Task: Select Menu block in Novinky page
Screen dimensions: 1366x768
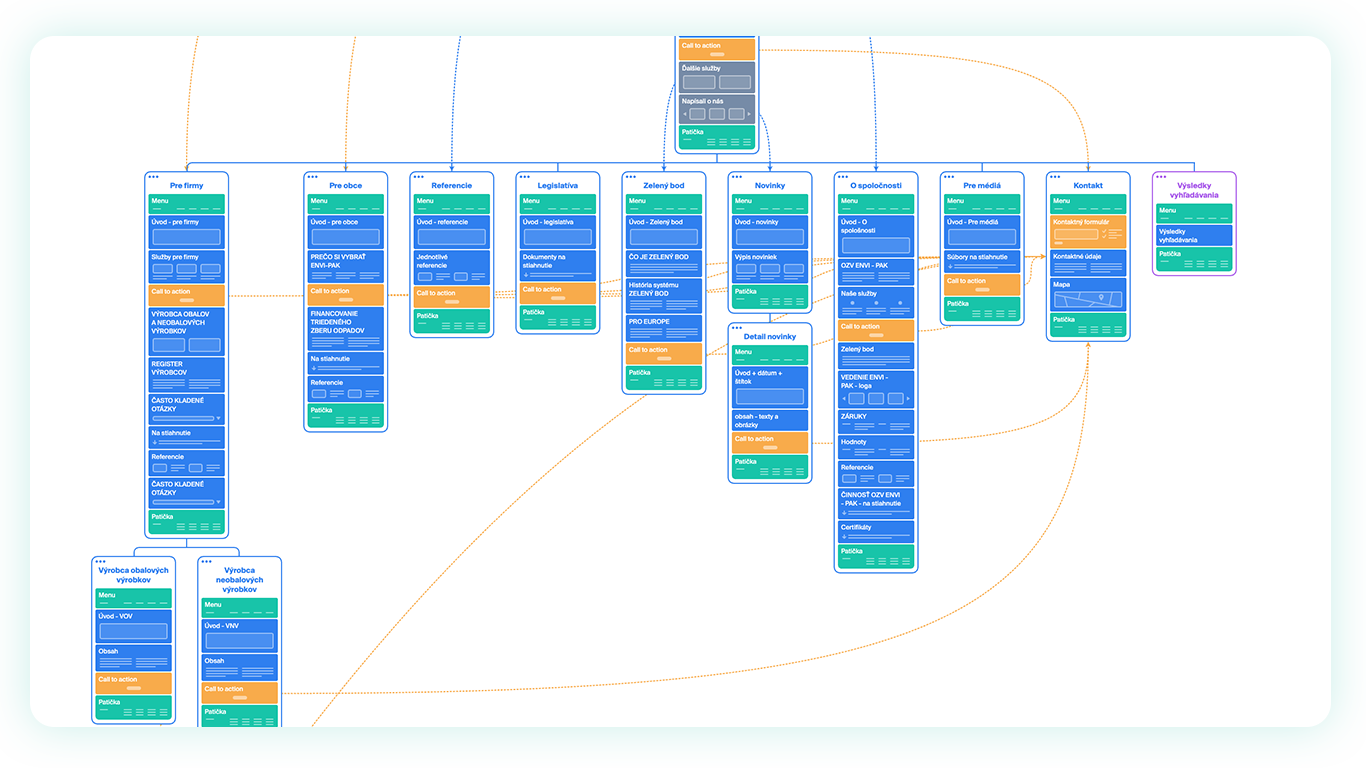Action: click(769, 204)
